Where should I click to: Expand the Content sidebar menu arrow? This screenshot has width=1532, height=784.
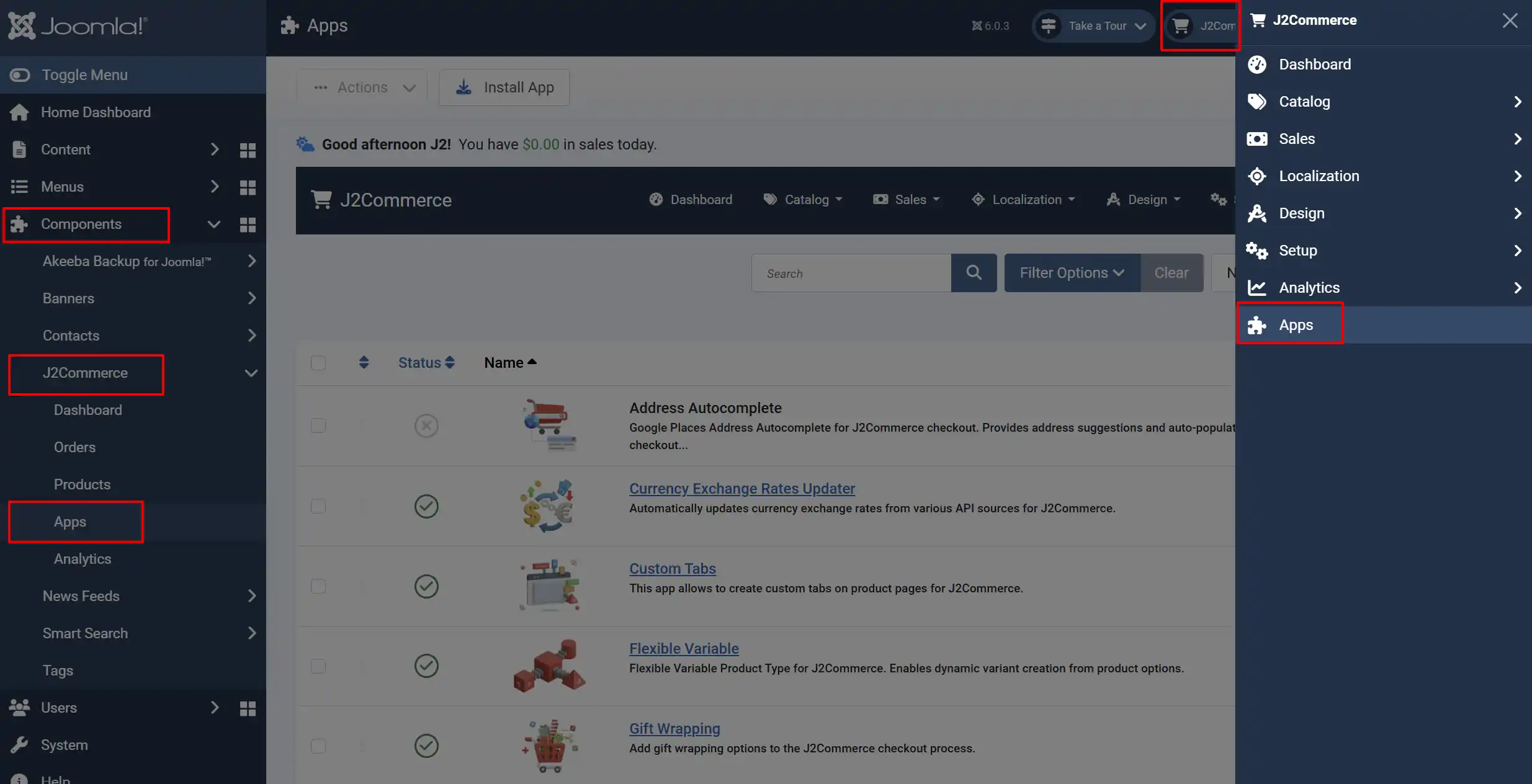click(x=215, y=149)
